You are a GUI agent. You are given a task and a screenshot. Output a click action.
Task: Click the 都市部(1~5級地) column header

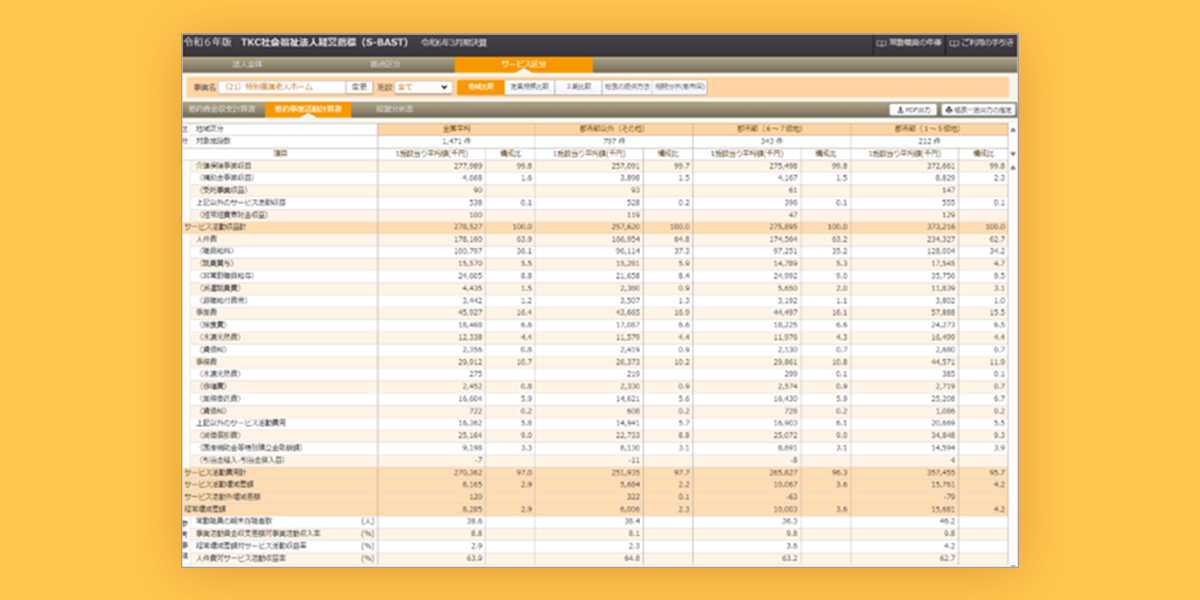point(929,129)
